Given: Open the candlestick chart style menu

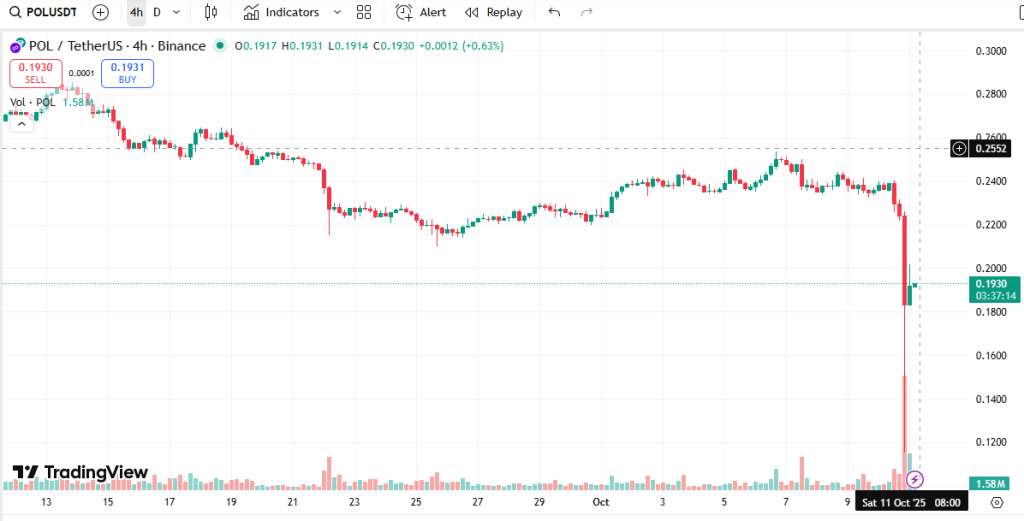Looking at the screenshot, I should pyautogui.click(x=210, y=12).
